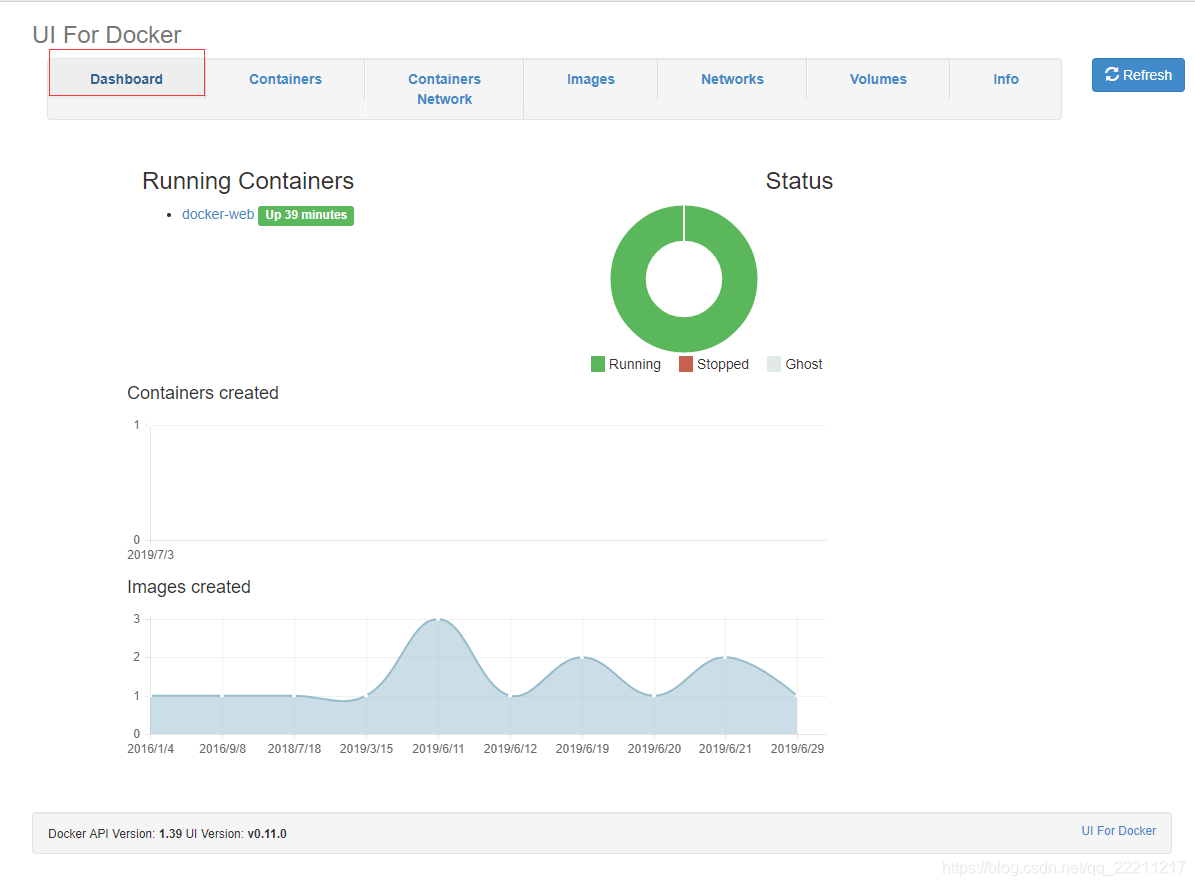1195x886 pixels.
Task: Click the bullet point beside docker-web
Action: 168,214
